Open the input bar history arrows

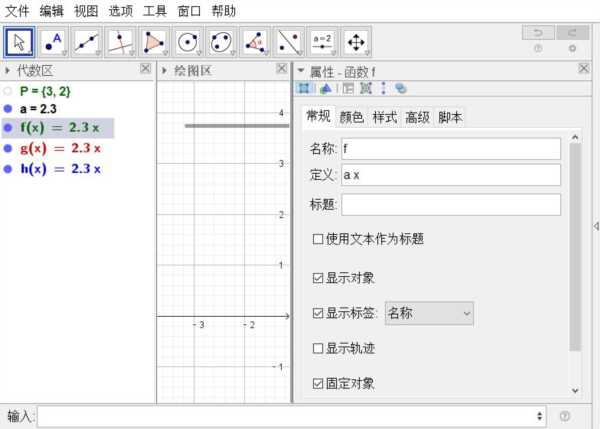click(x=540, y=416)
